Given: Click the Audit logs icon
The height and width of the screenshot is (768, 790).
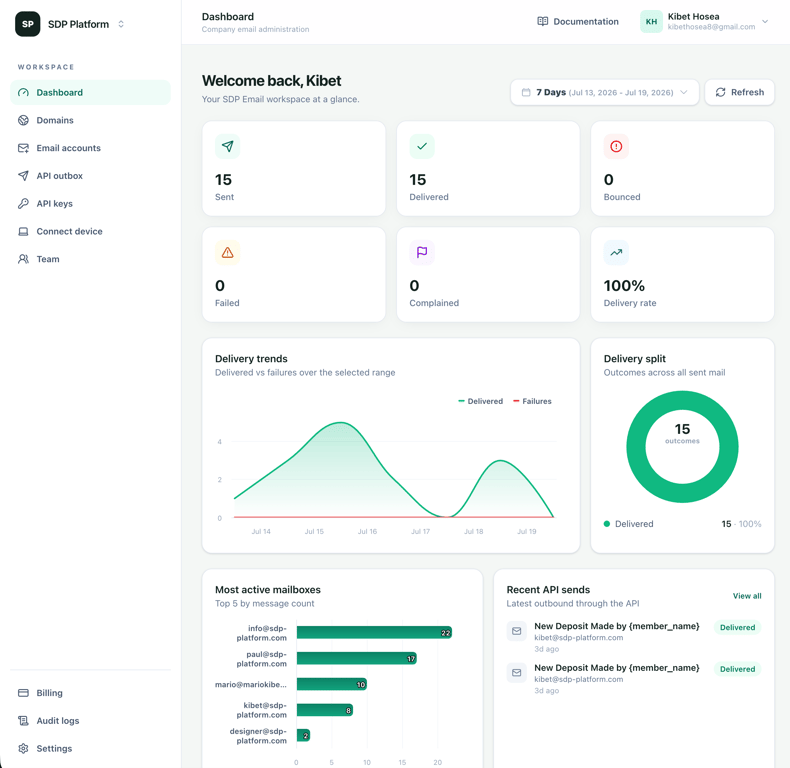Looking at the screenshot, I should (x=23, y=721).
